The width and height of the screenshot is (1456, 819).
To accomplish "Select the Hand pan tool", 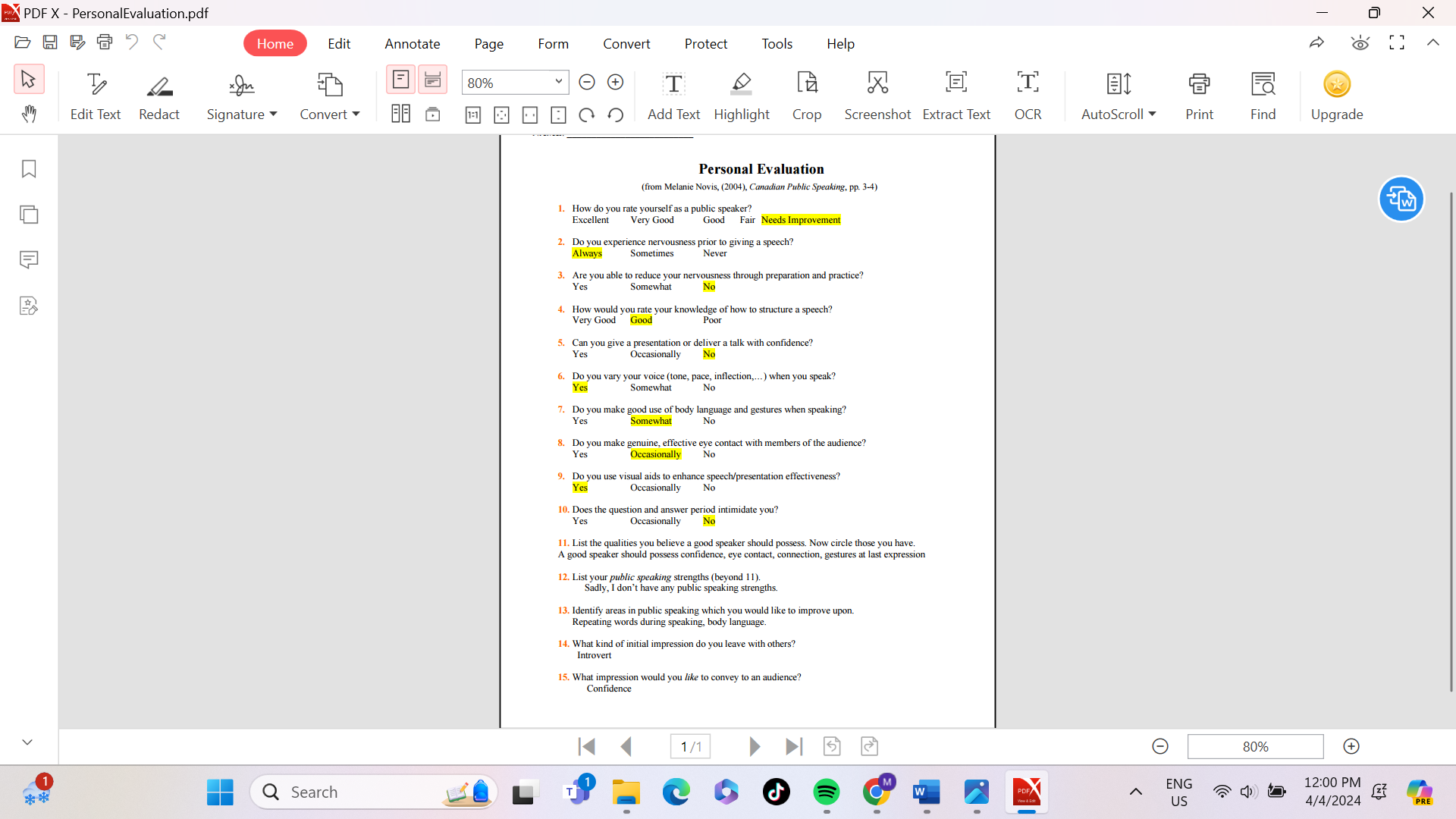I will click(29, 115).
